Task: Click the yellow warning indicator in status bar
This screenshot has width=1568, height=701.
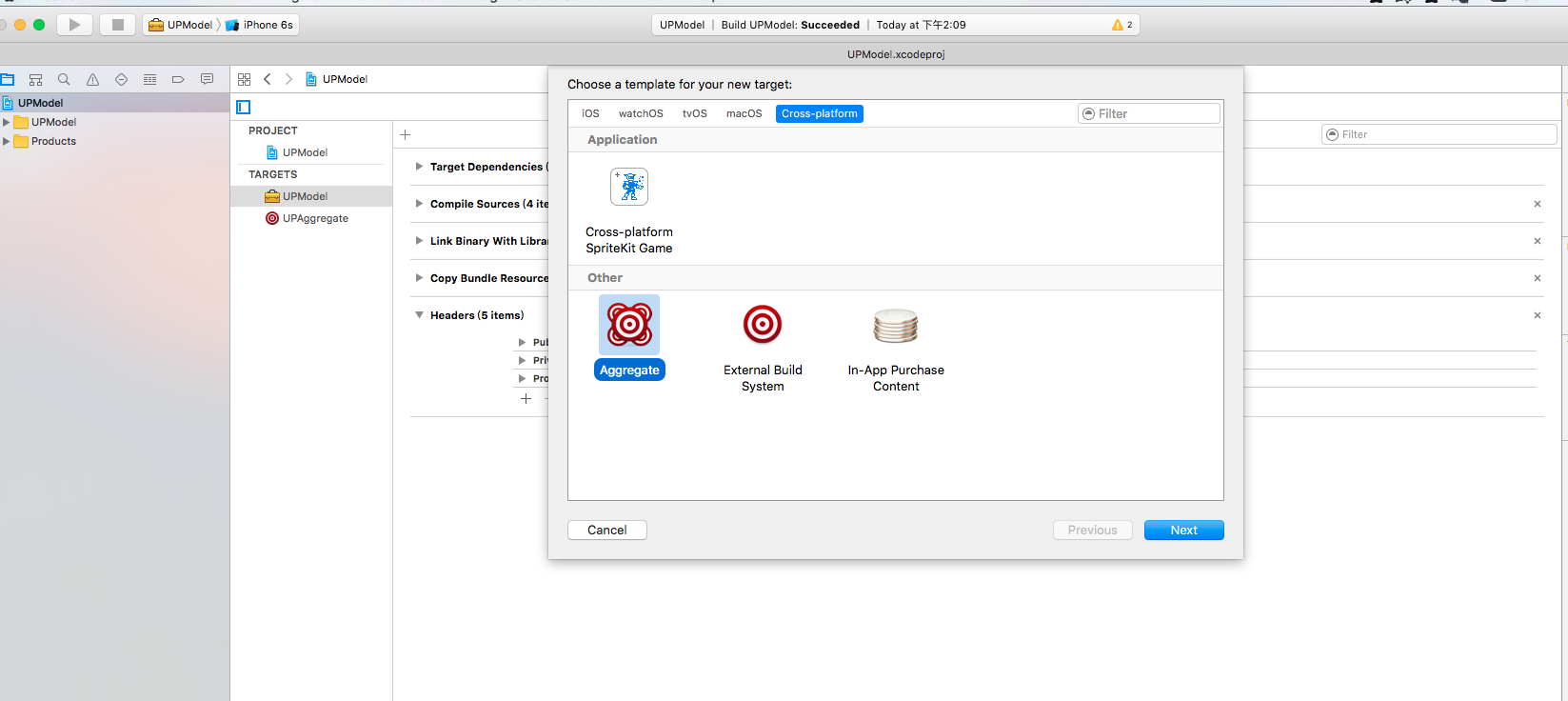Action: pyautogui.click(x=1121, y=25)
